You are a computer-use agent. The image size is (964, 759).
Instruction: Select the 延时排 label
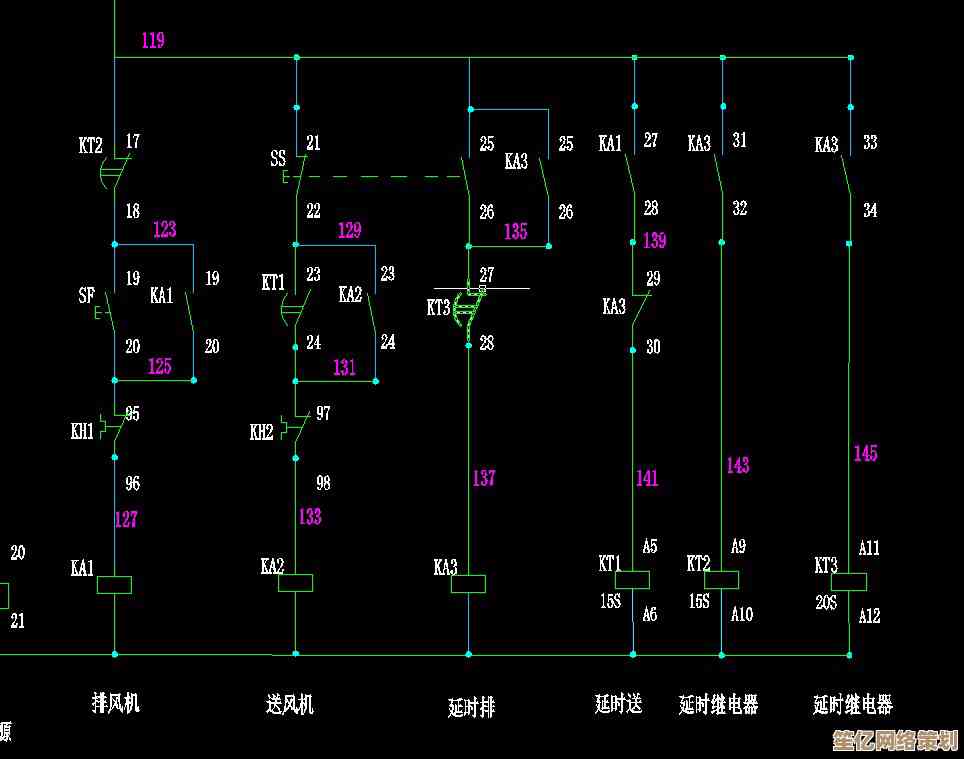[x=471, y=708]
